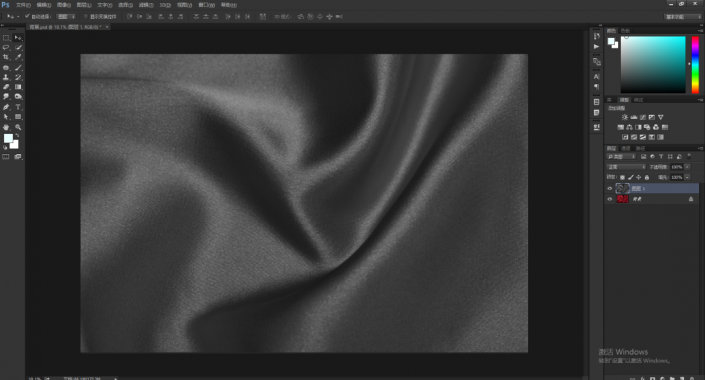Toggle the Auto-Select checkbox
705x380 pixels.
tap(27, 17)
